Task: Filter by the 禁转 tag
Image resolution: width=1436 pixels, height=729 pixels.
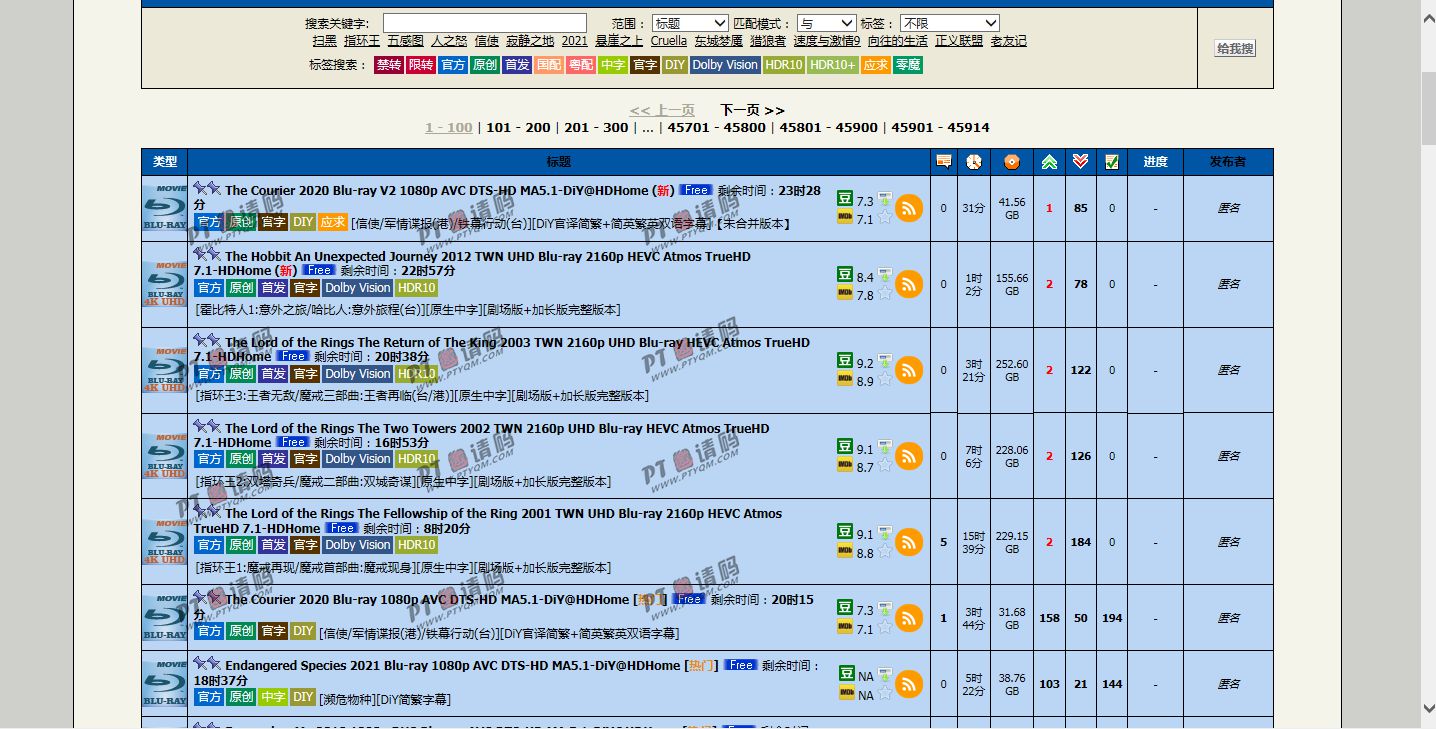Action: pos(389,65)
